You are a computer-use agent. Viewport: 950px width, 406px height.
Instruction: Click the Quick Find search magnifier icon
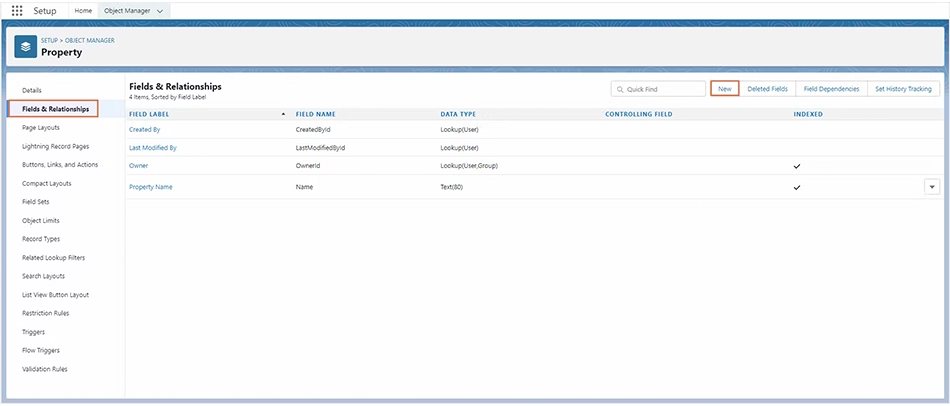coord(620,89)
